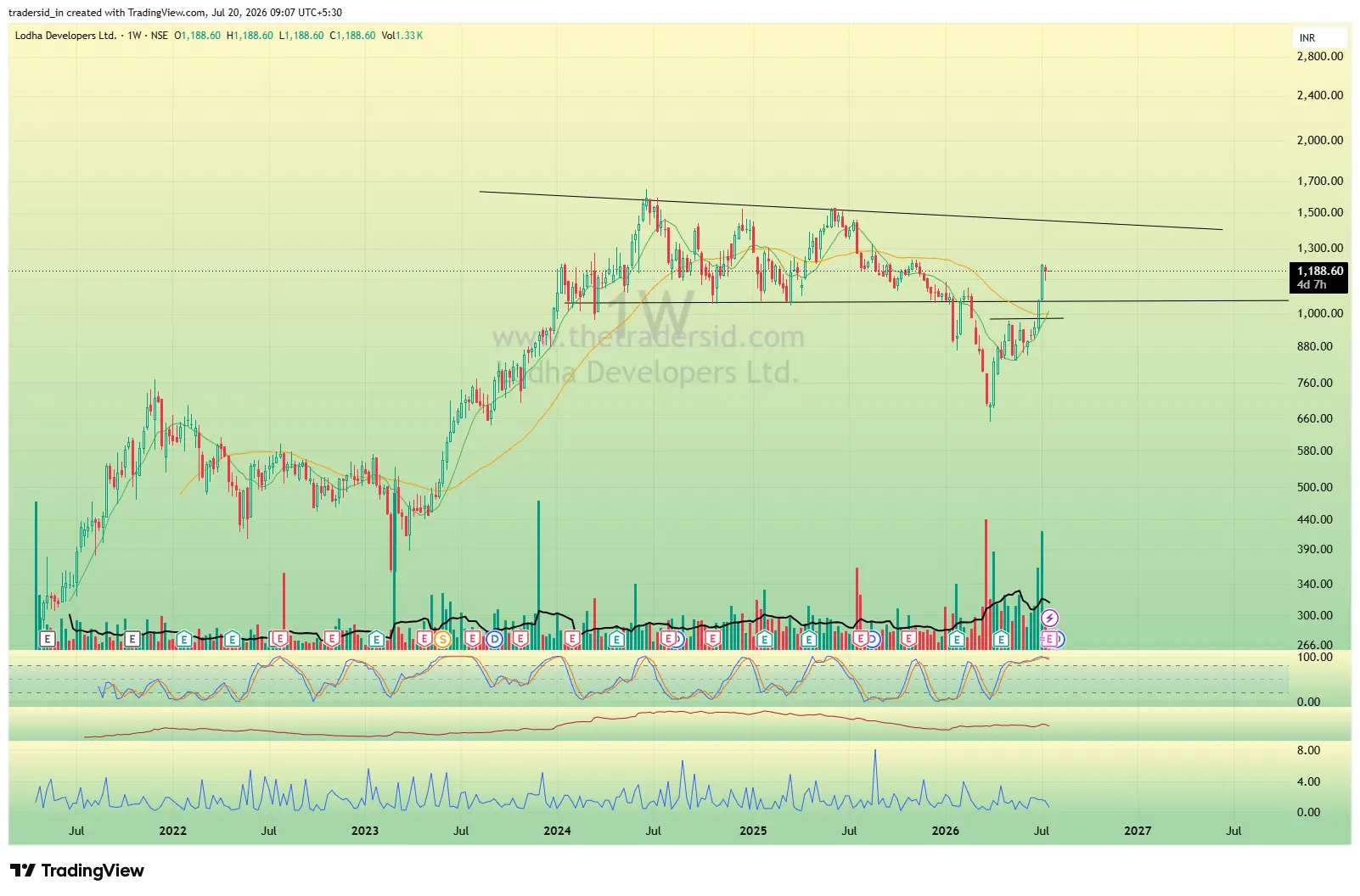Click the gray E marker before Jul 2021
Screen dimensions: 1360x896
click(48, 639)
